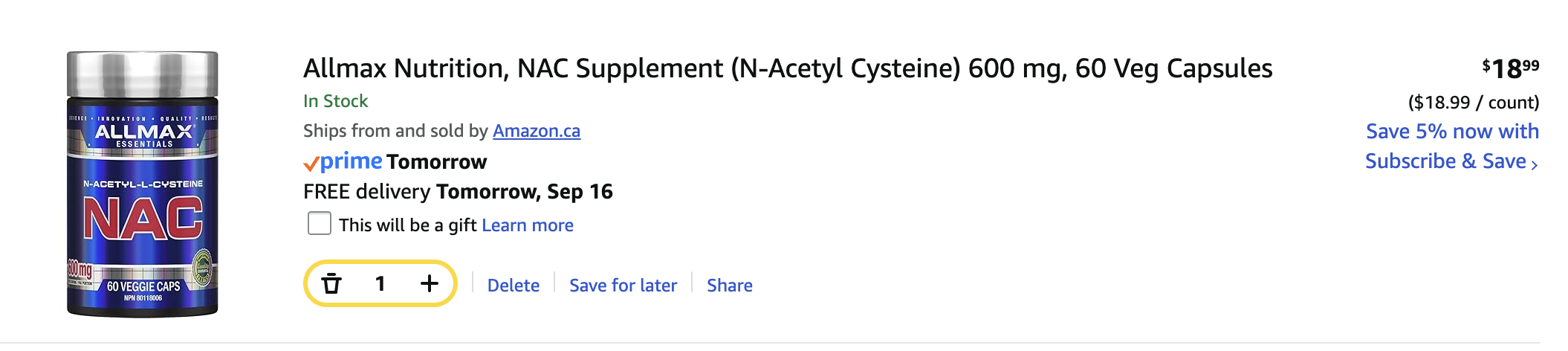Delete the NAC supplement from cart

pos(514,286)
